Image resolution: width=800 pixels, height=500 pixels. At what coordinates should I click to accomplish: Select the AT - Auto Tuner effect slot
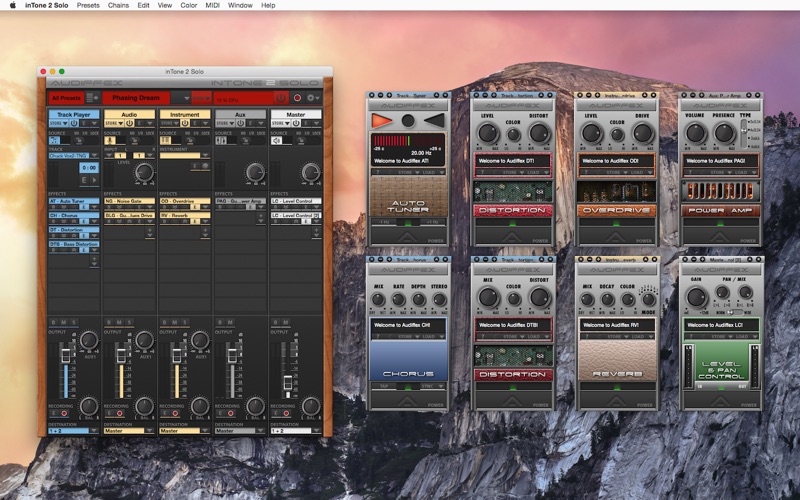pos(74,201)
